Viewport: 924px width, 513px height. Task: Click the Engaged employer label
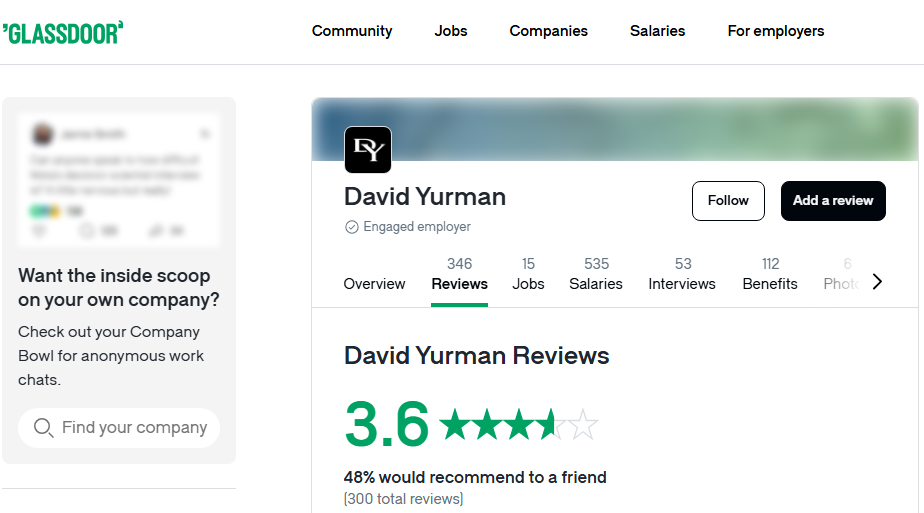click(x=417, y=227)
